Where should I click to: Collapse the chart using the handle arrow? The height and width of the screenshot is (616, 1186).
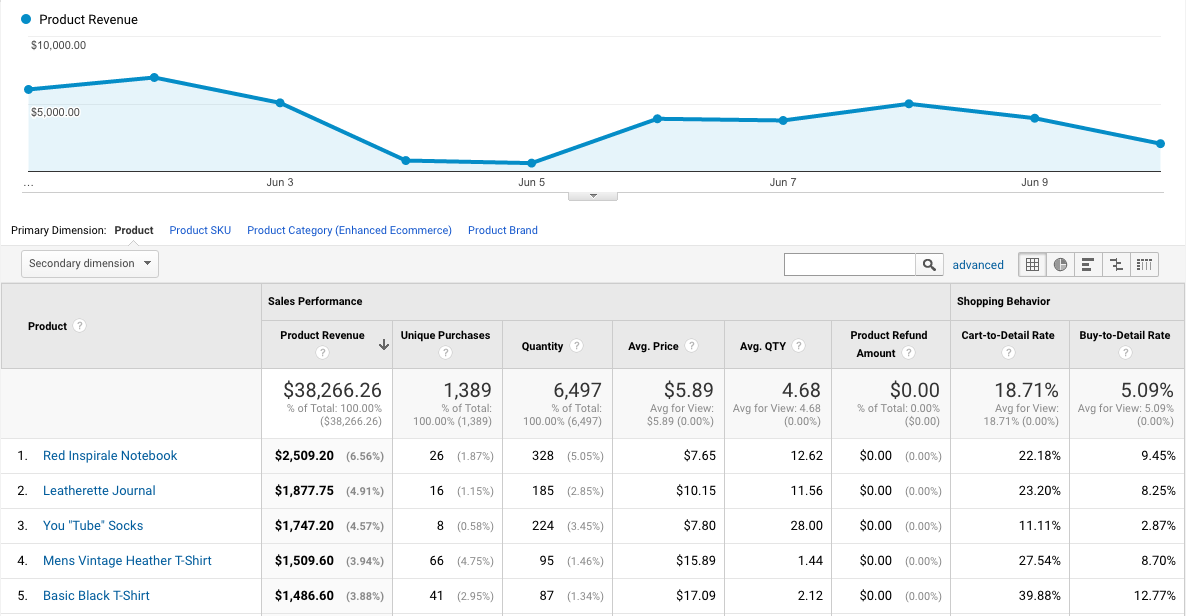pyautogui.click(x=593, y=196)
